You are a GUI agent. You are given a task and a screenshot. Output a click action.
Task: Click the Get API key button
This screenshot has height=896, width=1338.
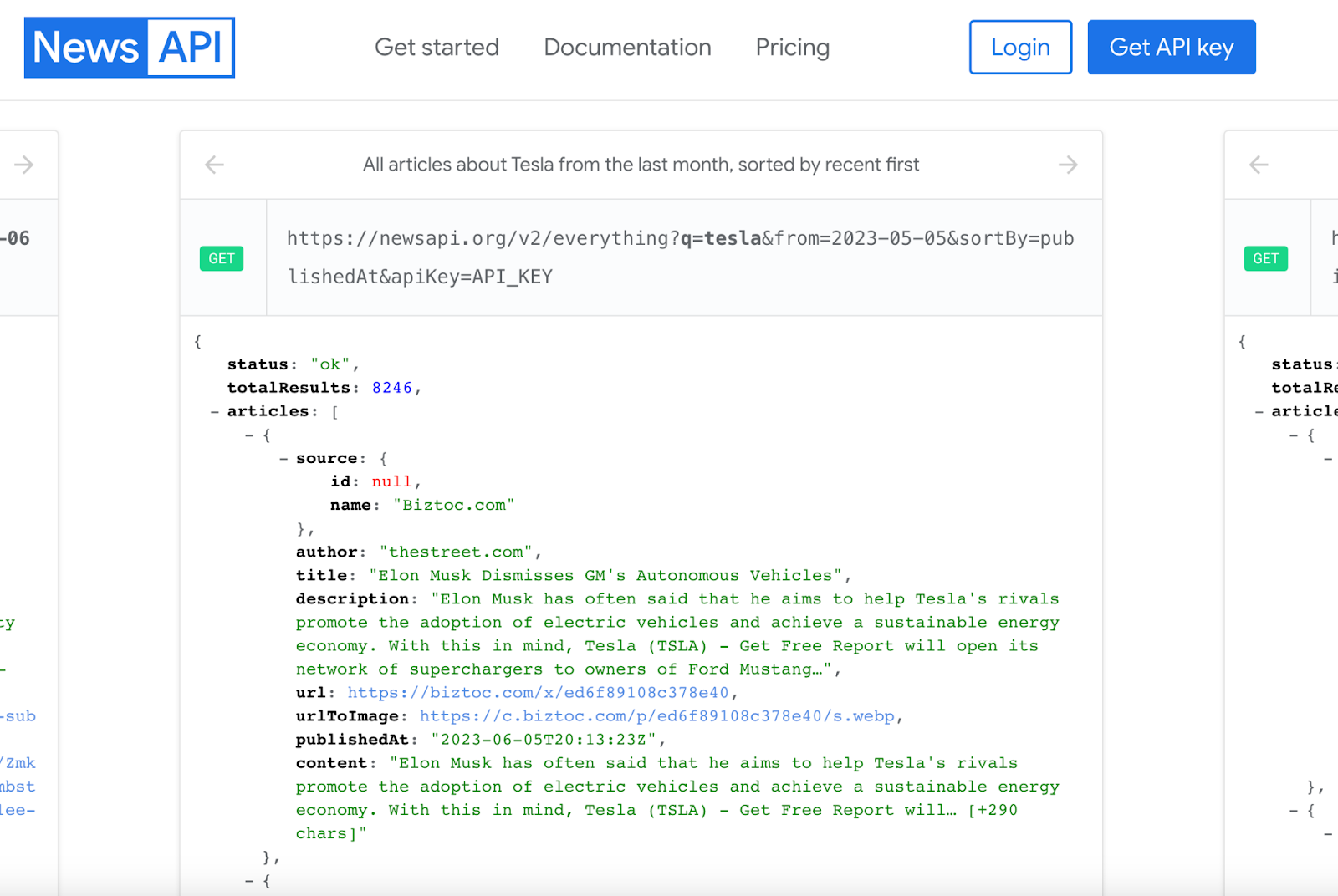click(x=1172, y=48)
